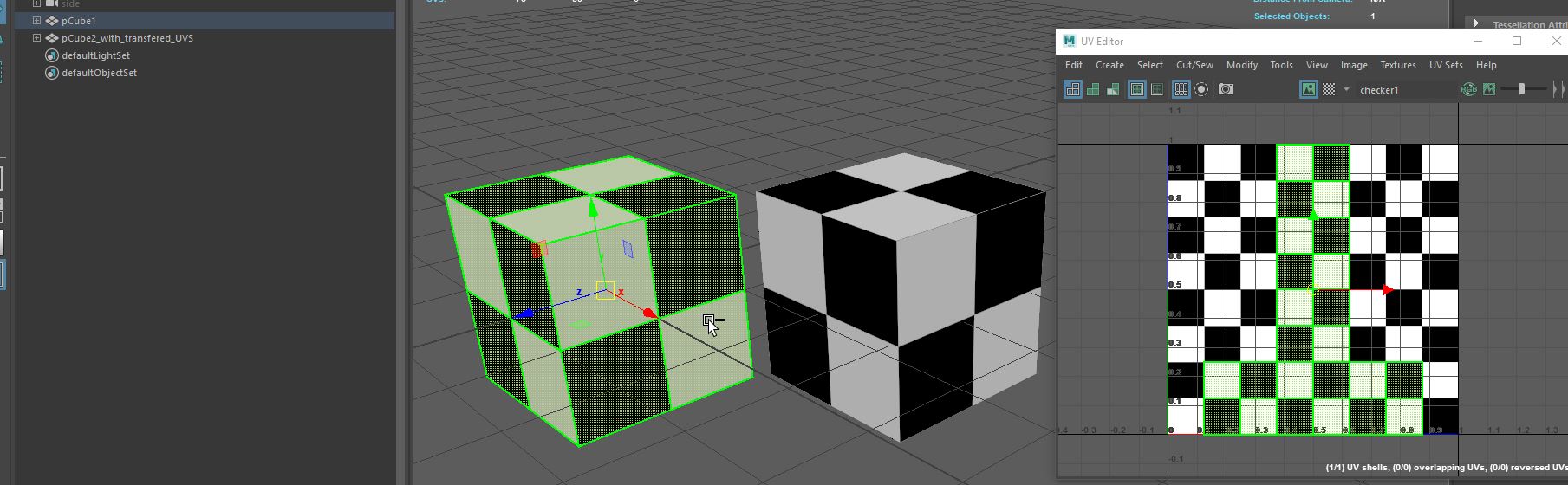This screenshot has width=1568, height=485.
Task: Click the UV shells status text
Action: (x=1446, y=468)
